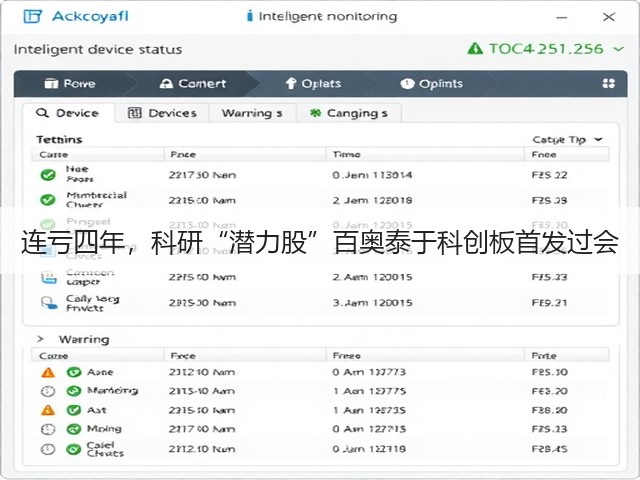The image size is (640, 480).
Task: Click the green status icon beside Moing
Action: (73, 429)
